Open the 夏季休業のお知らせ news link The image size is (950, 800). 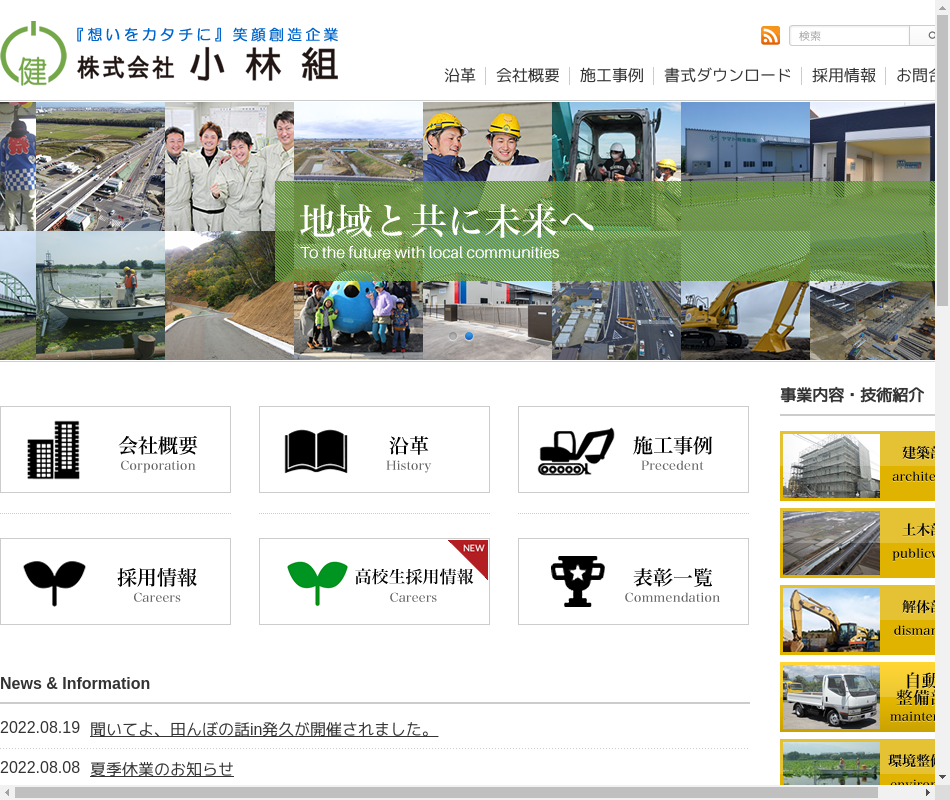coord(161,769)
